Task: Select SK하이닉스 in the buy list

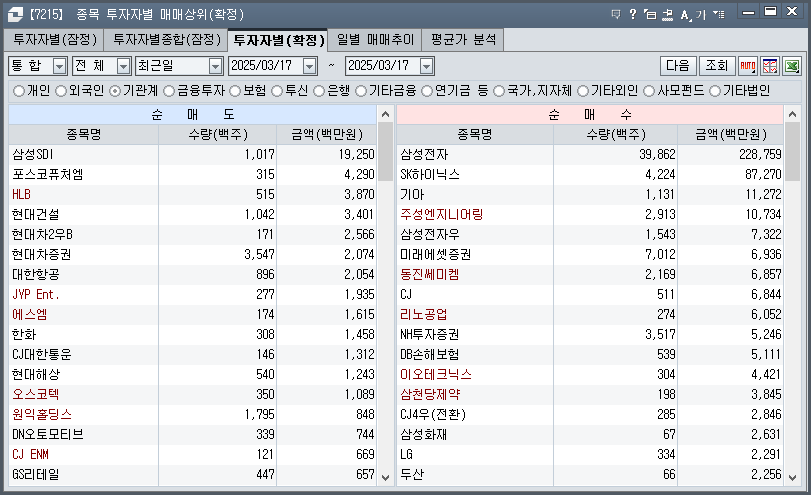Action: pyautogui.click(x=590, y=174)
